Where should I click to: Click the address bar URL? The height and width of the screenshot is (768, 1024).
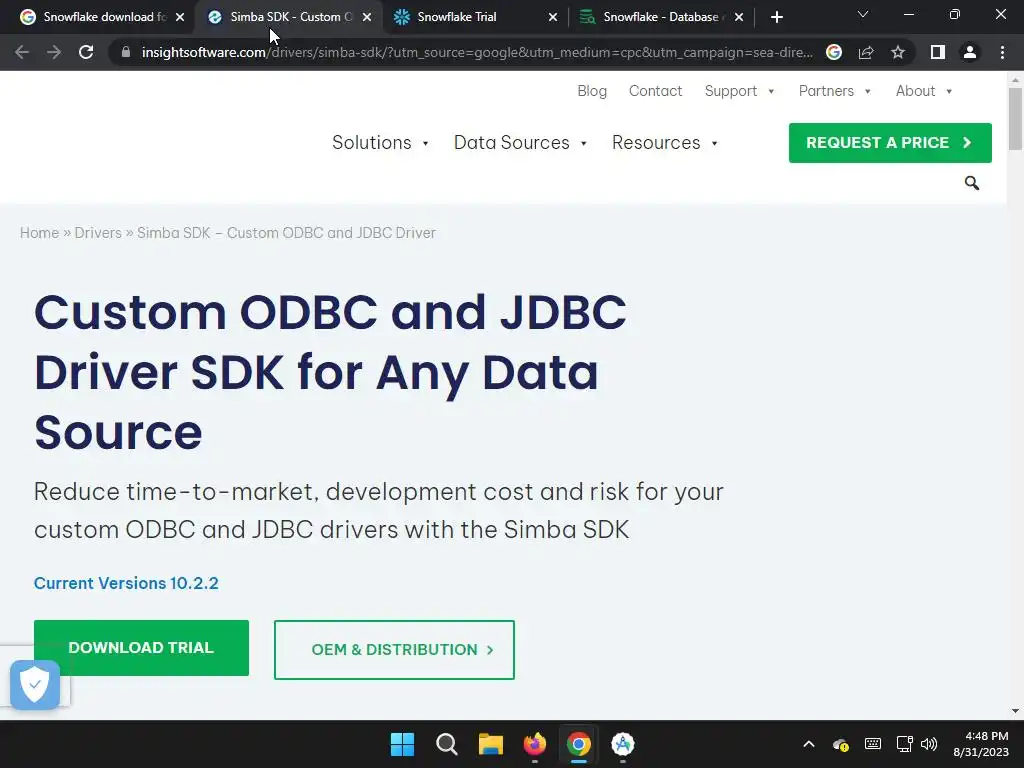(477, 52)
